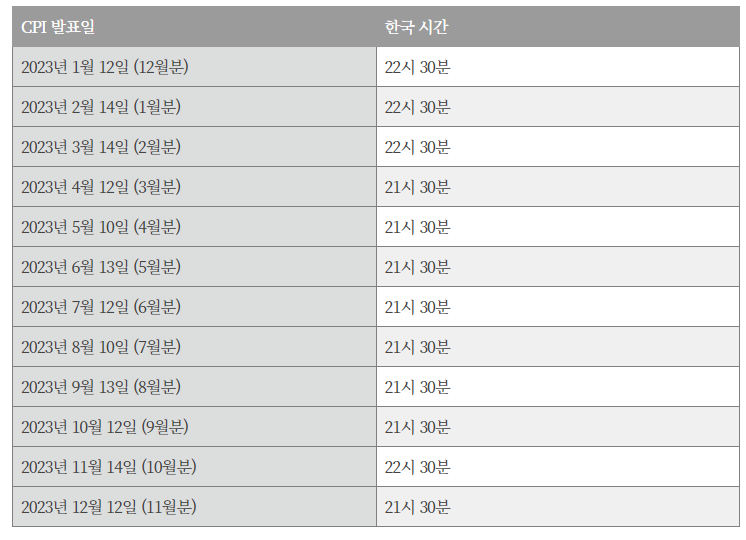Click the time cell for March 14 release
746x540 pixels.
pos(418,147)
